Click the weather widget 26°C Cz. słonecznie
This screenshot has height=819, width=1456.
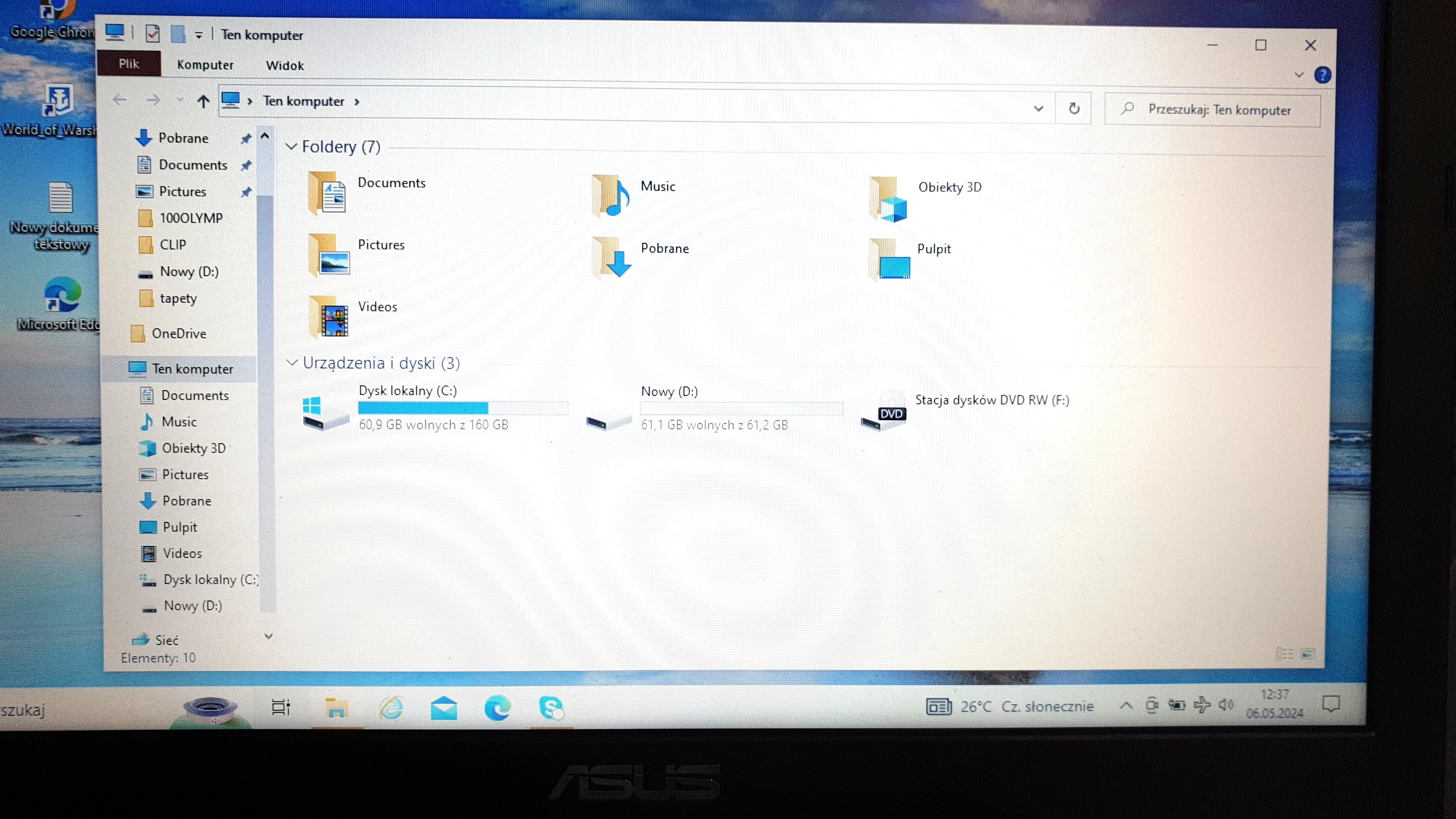(1009, 706)
